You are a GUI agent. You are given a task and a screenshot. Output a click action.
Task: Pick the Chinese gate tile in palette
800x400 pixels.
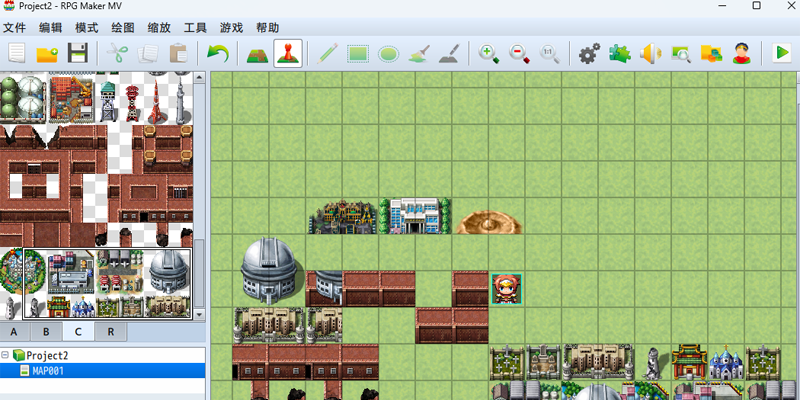click(x=59, y=306)
